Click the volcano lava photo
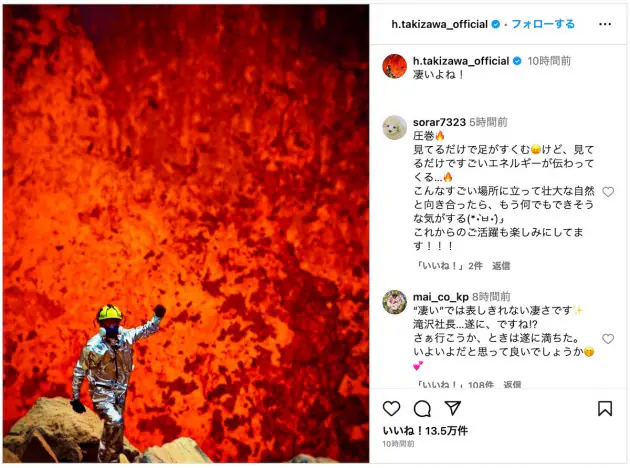630x468 pixels. pos(186,233)
